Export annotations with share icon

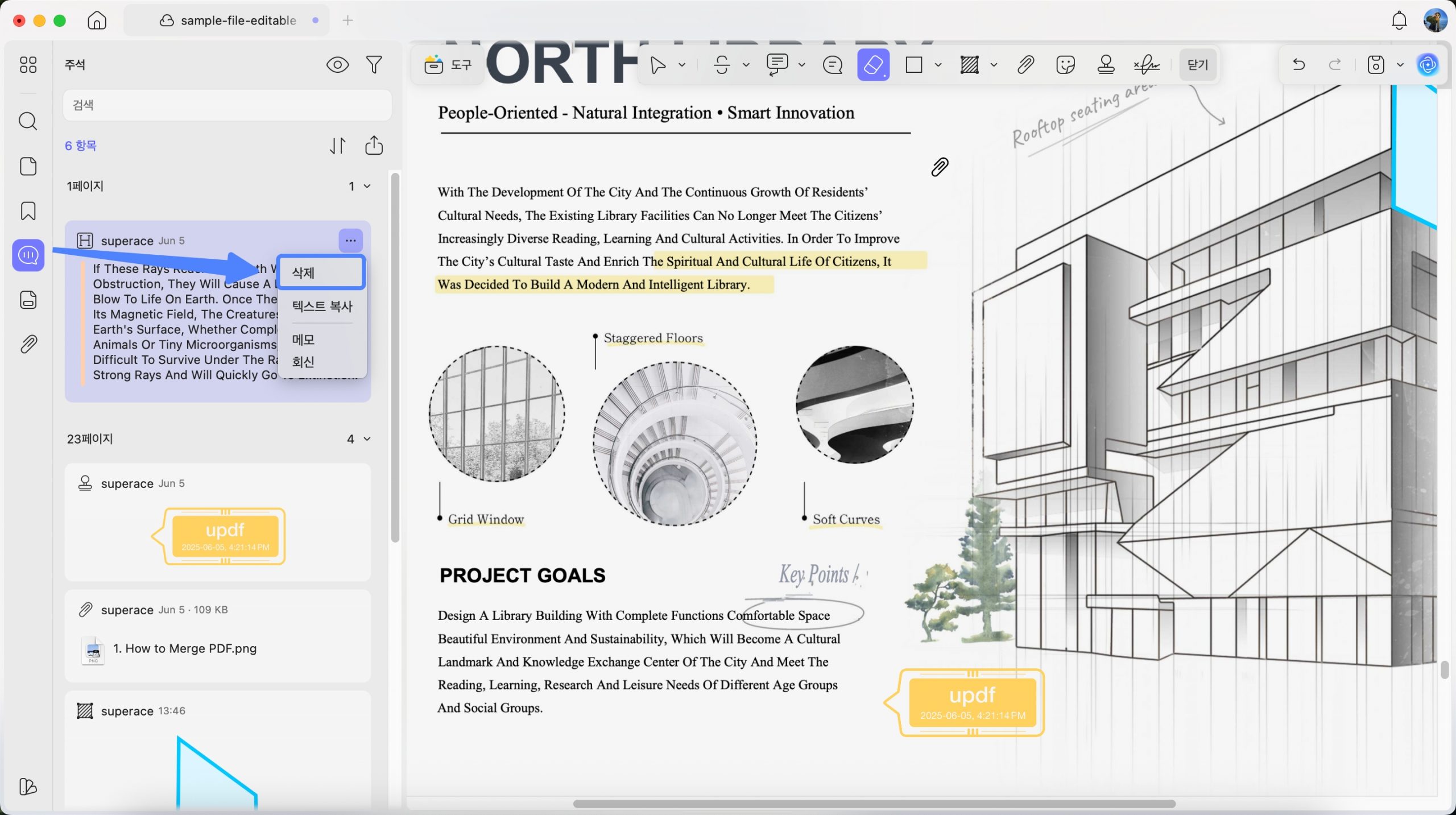click(374, 146)
